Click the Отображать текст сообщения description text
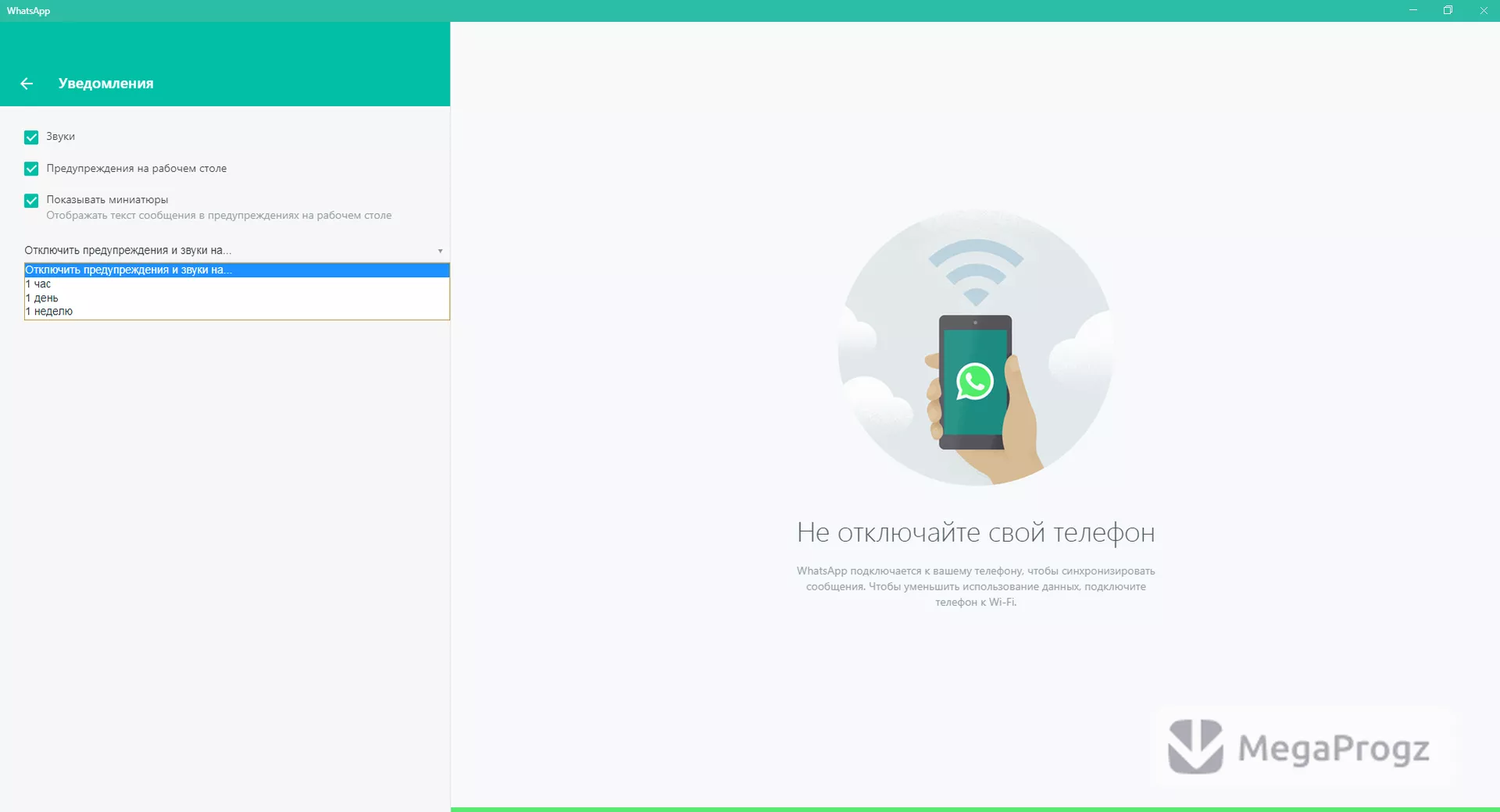The image size is (1500, 812). tap(219, 215)
